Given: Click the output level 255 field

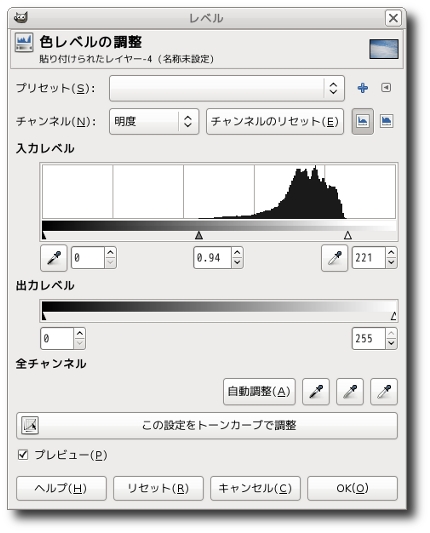Looking at the screenshot, I should point(368,339).
